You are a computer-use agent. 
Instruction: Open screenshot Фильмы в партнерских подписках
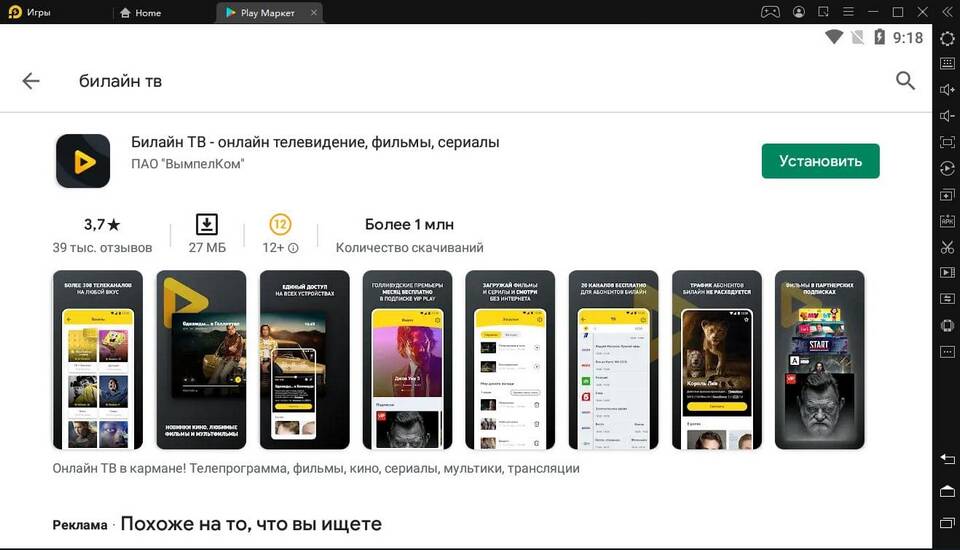point(820,360)
